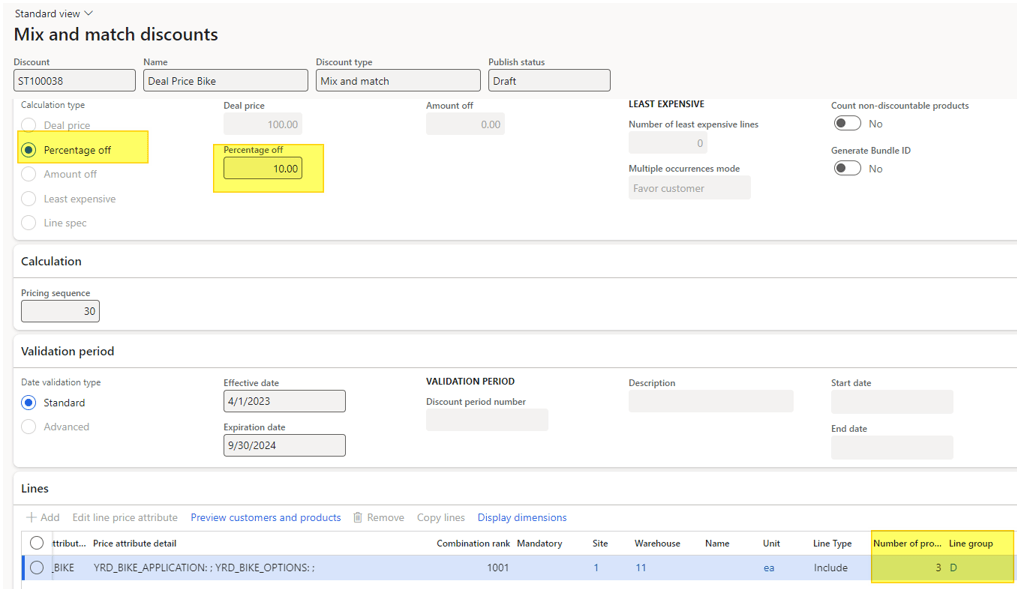Click Copy lines

click(x=440, y=517)
